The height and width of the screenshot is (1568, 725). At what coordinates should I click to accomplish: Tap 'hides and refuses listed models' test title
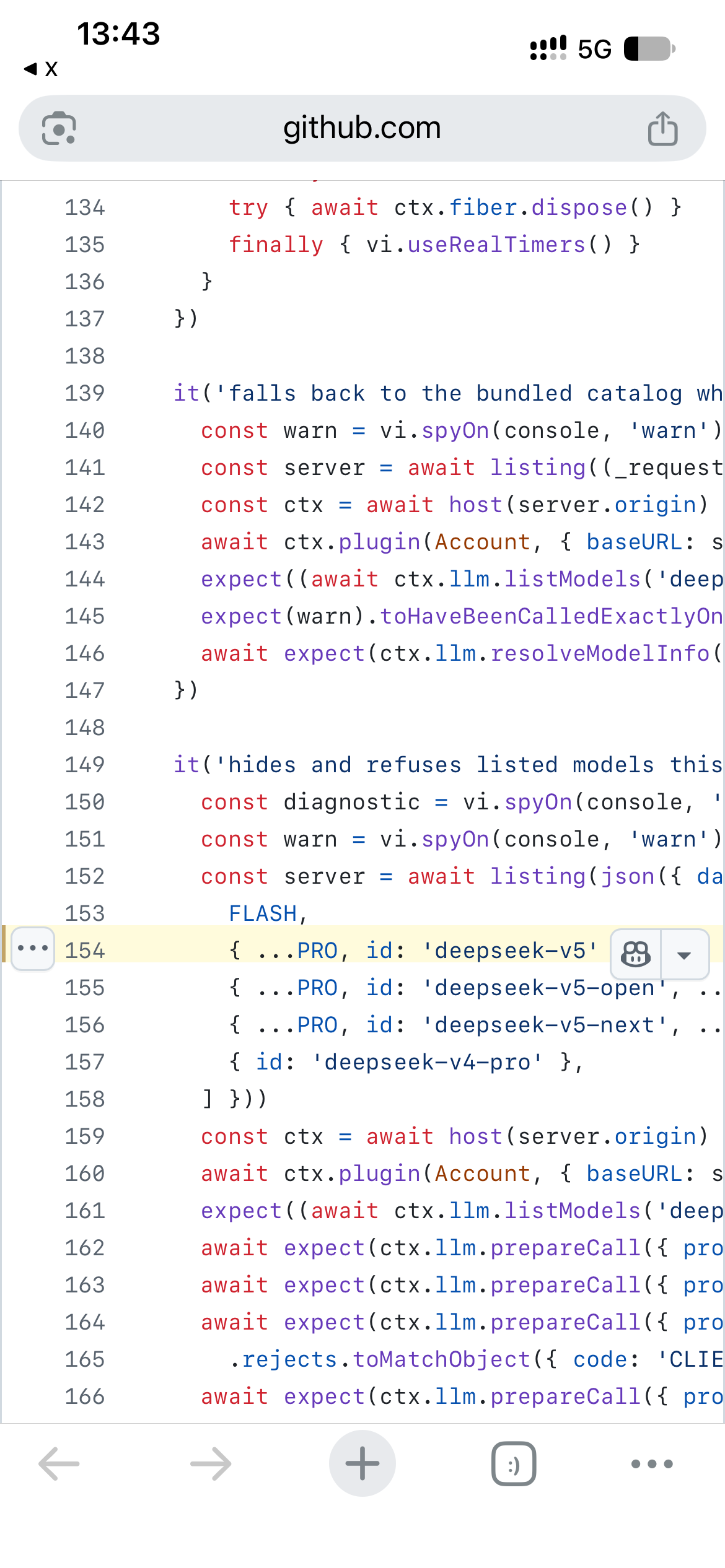(x=468, y=765)
